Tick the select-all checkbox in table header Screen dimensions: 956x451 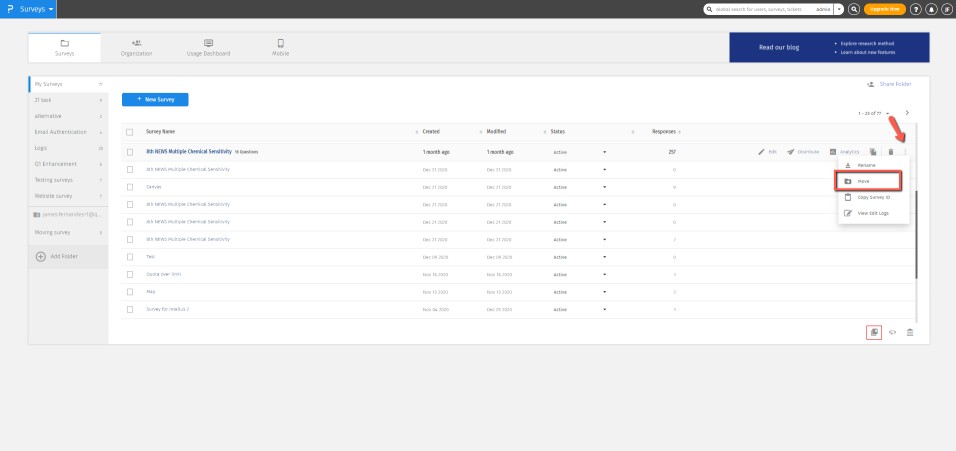[x=129, y=132]
